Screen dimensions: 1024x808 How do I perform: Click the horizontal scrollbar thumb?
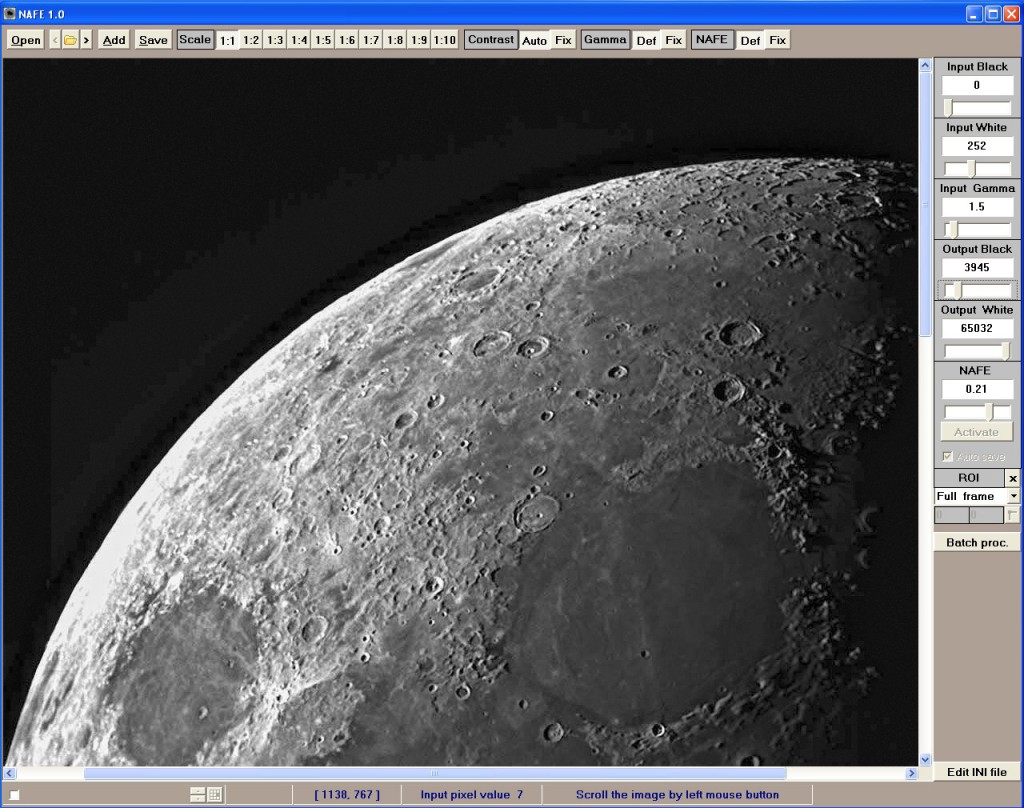pyautogui.click(x=435, y=773)
